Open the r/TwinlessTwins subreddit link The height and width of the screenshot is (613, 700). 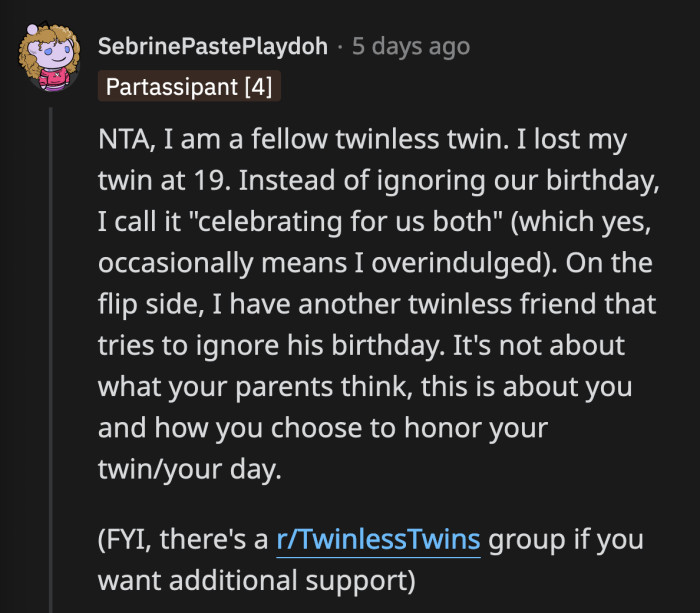(379, 541)
